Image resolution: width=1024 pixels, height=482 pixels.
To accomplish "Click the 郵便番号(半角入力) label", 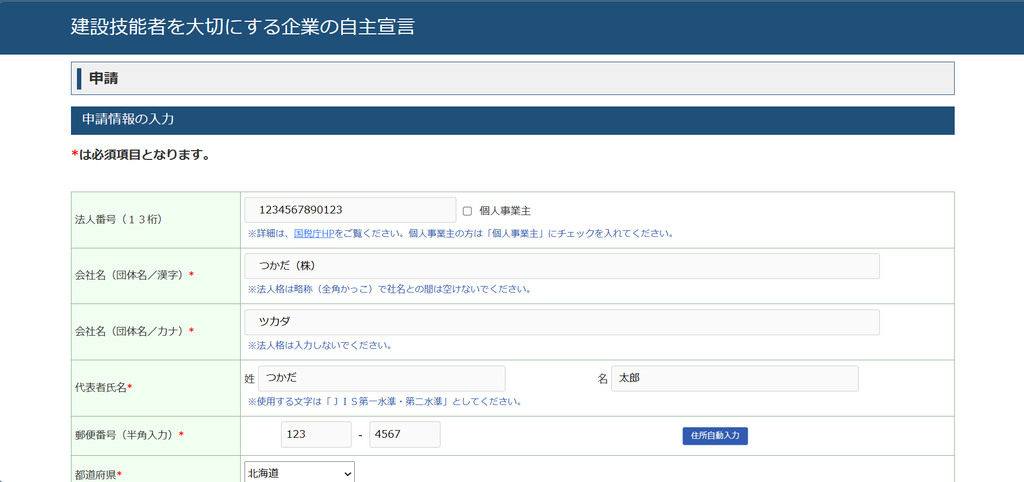I will [129, 434].
